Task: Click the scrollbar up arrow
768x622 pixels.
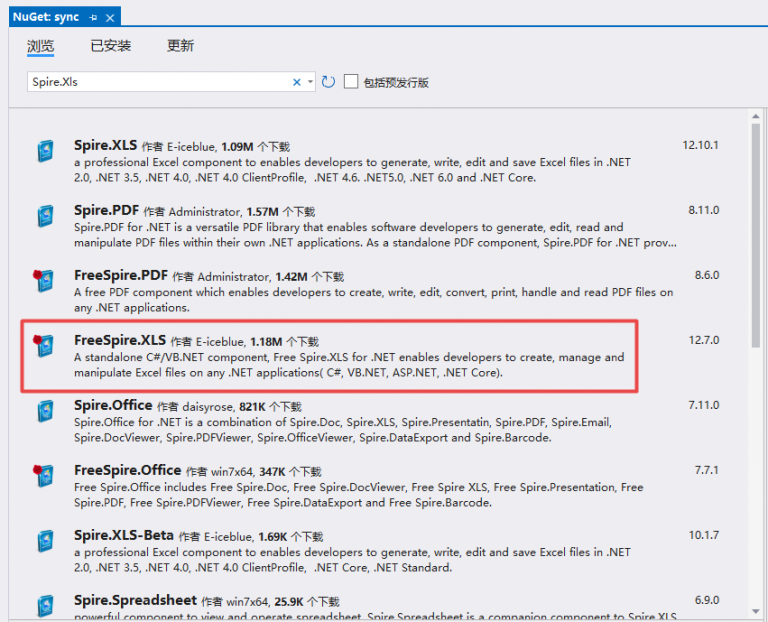Action: point(756,116)
